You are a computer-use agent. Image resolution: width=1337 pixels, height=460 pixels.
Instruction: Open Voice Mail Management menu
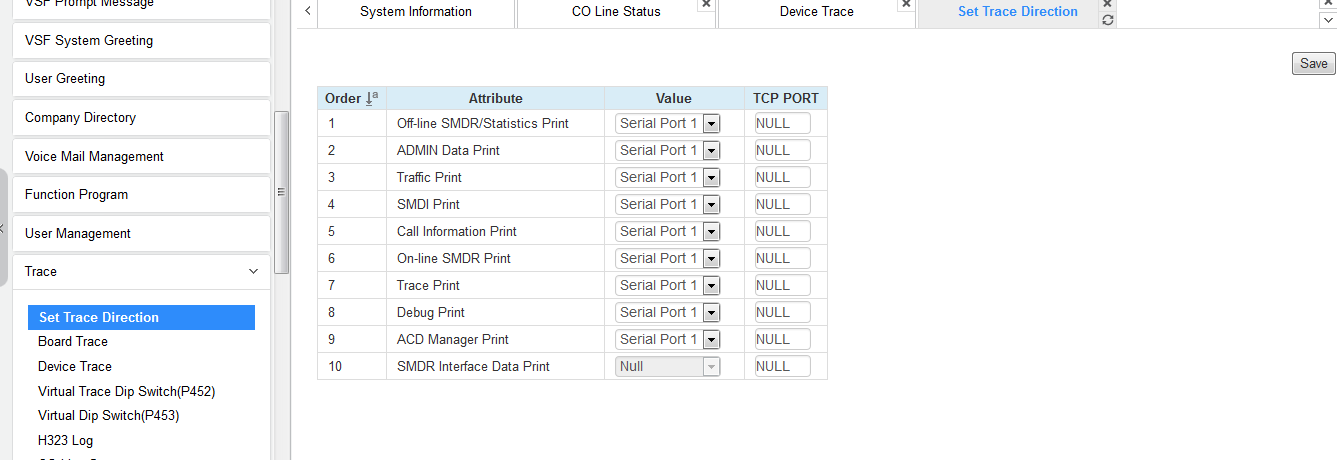[94, 156]
